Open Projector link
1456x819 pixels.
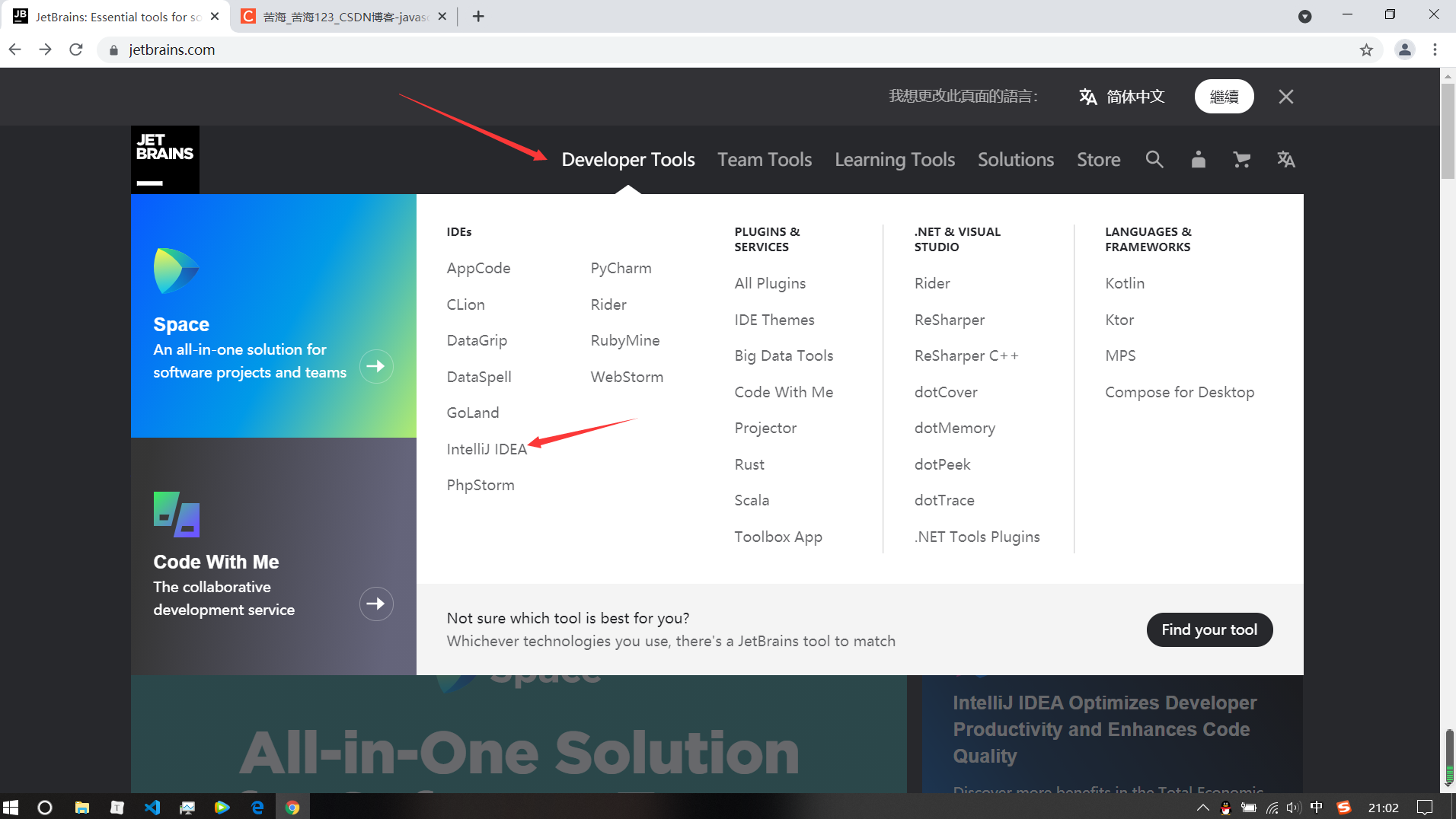pyautogui.click(x=765, y=428)
